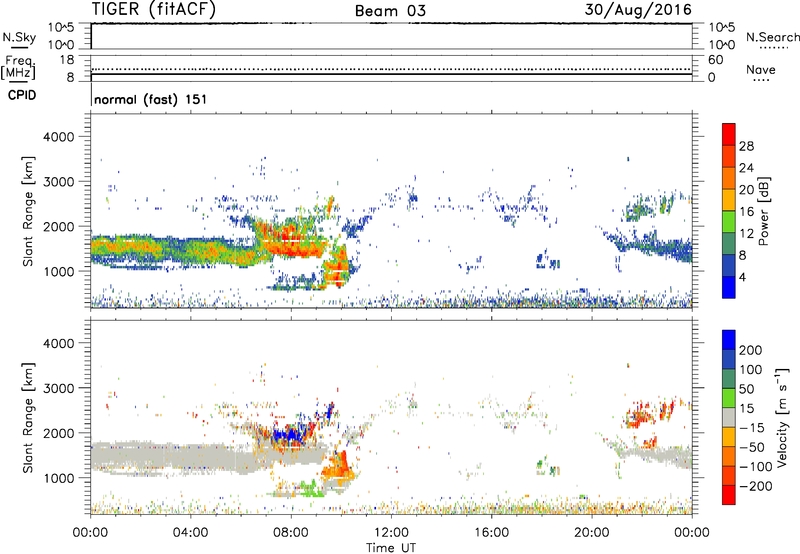Click the "Nave" legend label
The image size is (800, 554).
coord(760,69)
